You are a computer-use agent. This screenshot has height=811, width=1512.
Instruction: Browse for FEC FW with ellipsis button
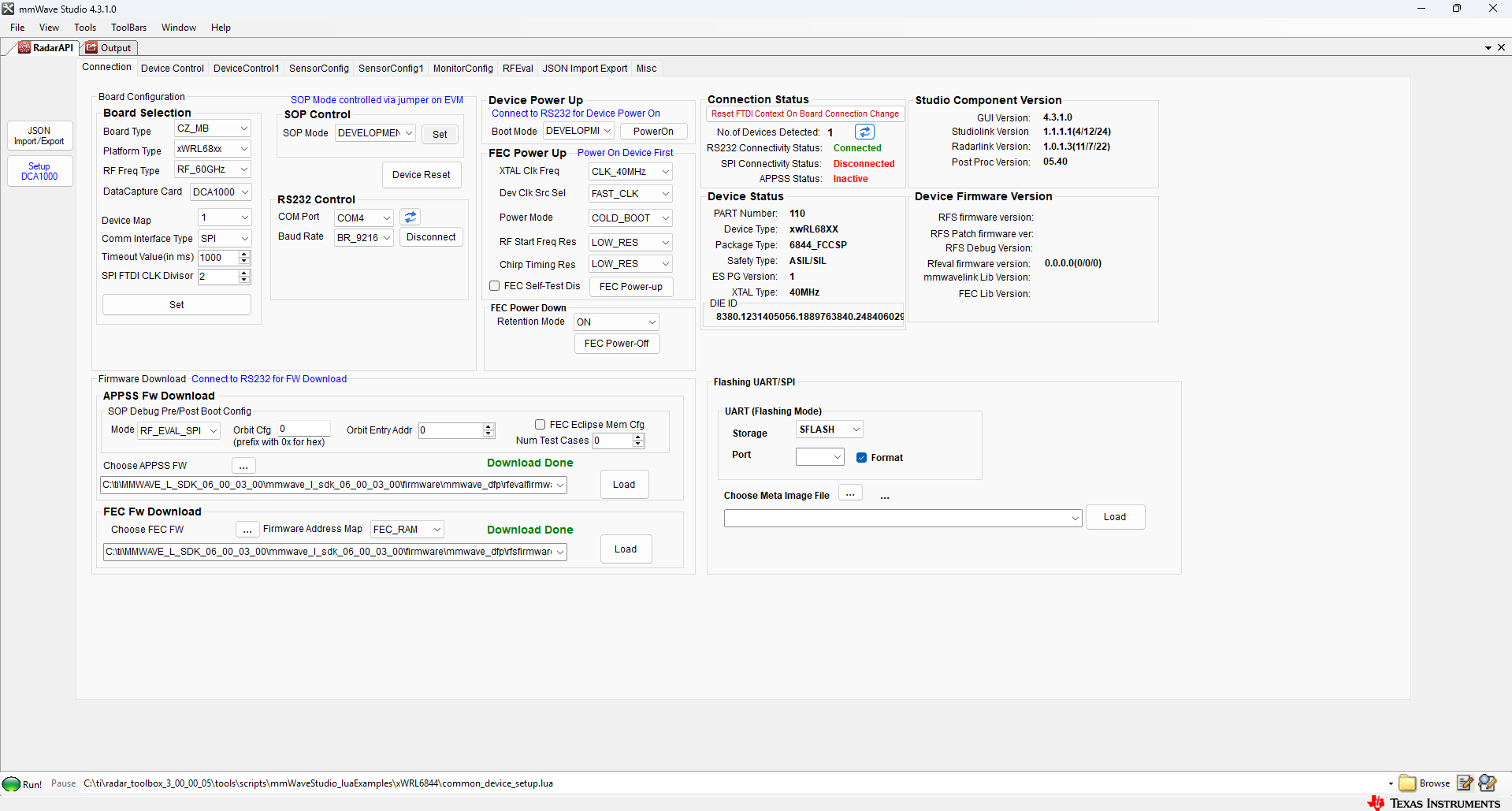247,530
